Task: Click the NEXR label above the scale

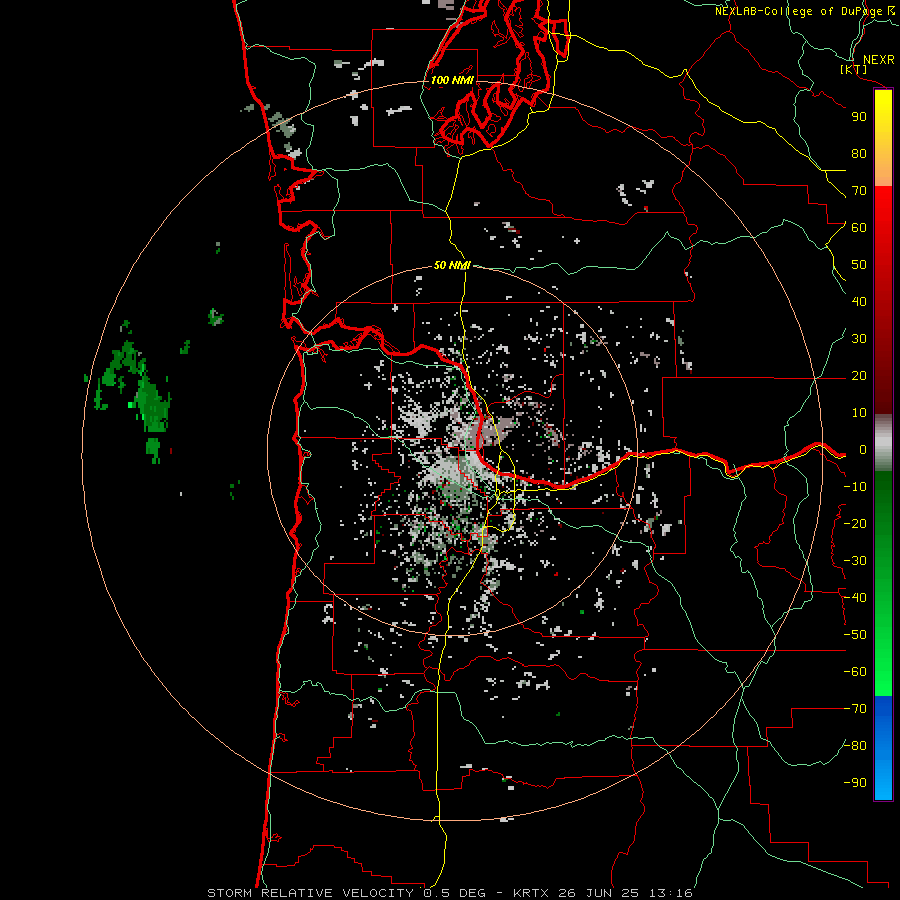Action: pyautogui.click(x=878, y=60)
